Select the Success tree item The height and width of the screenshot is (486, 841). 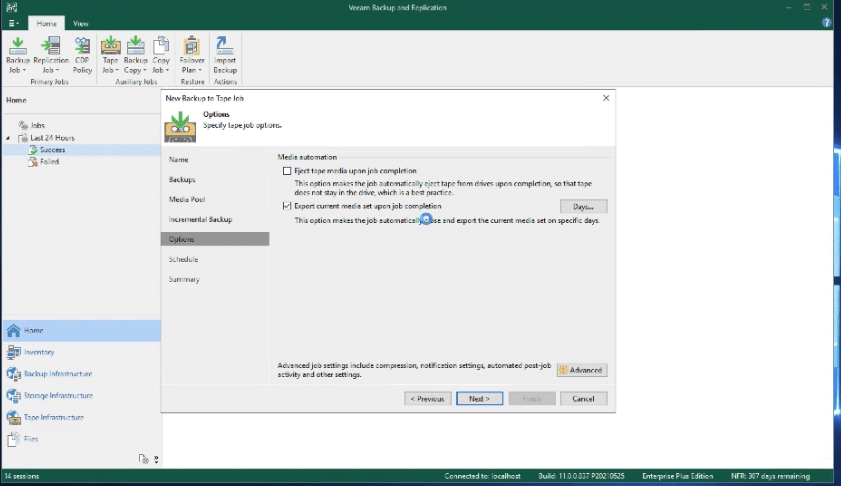coord(52,150)
